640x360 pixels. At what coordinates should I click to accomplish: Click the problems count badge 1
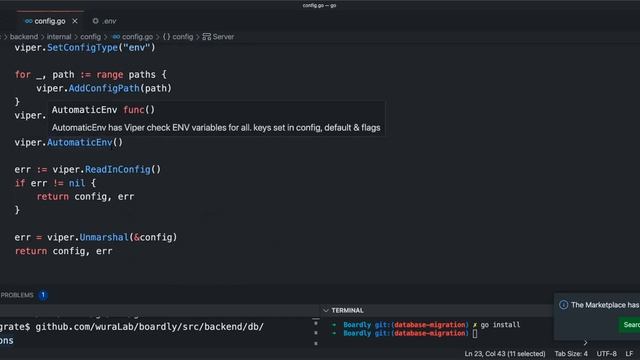point(43,295)
